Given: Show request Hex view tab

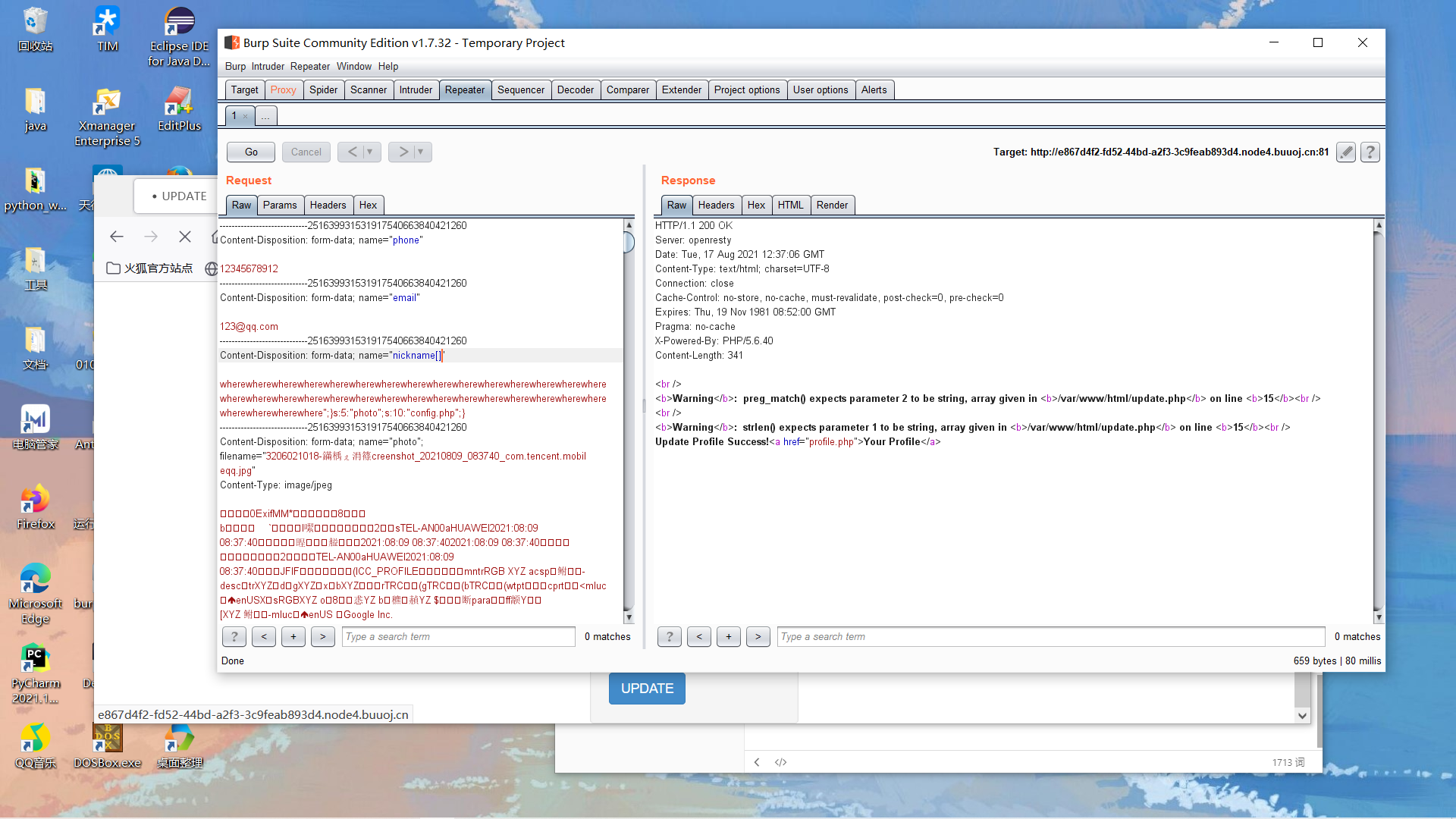Looking at the screenshot, I should pyautogui.click(x=368, y=205).
